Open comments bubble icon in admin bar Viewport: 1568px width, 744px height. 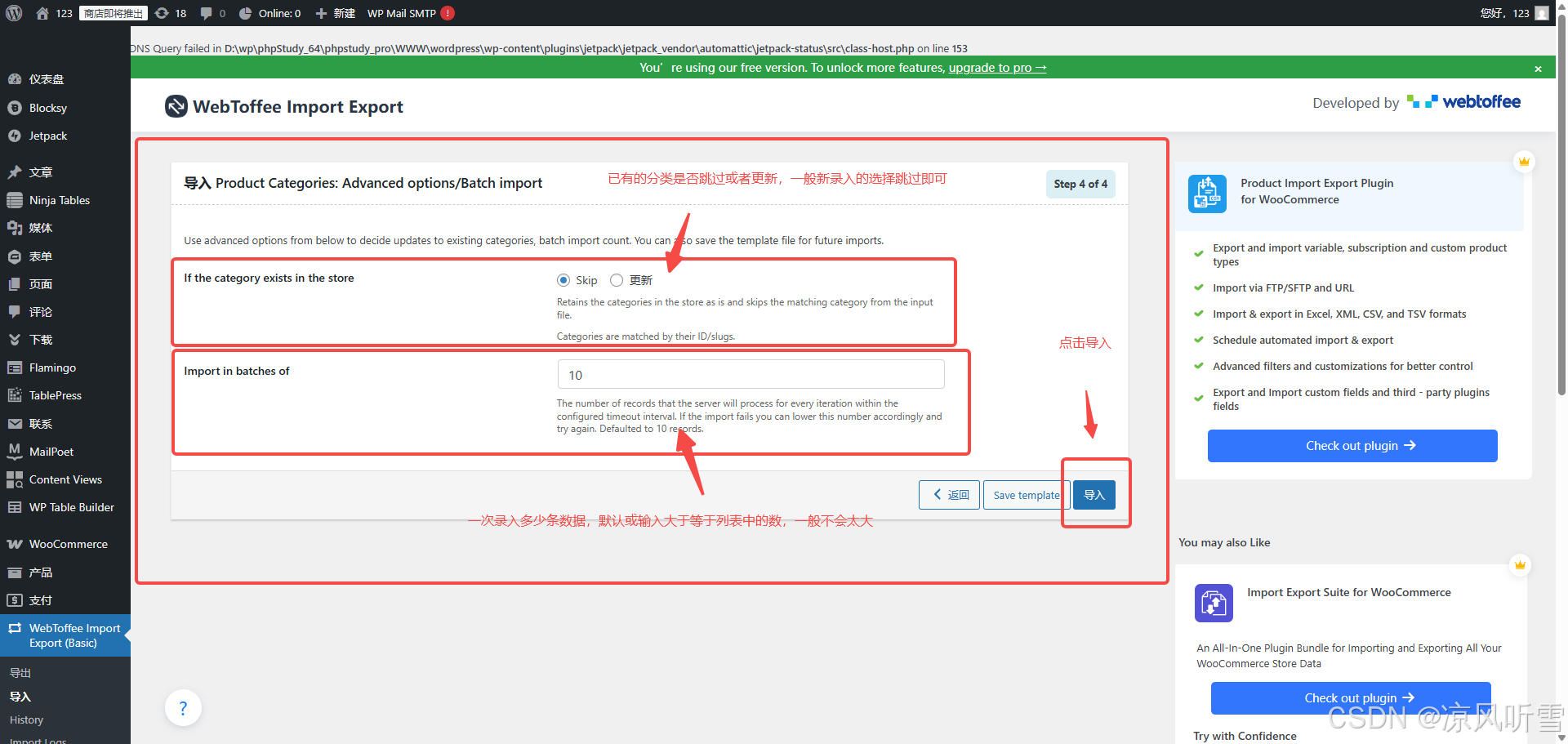(x=212, y=13)
